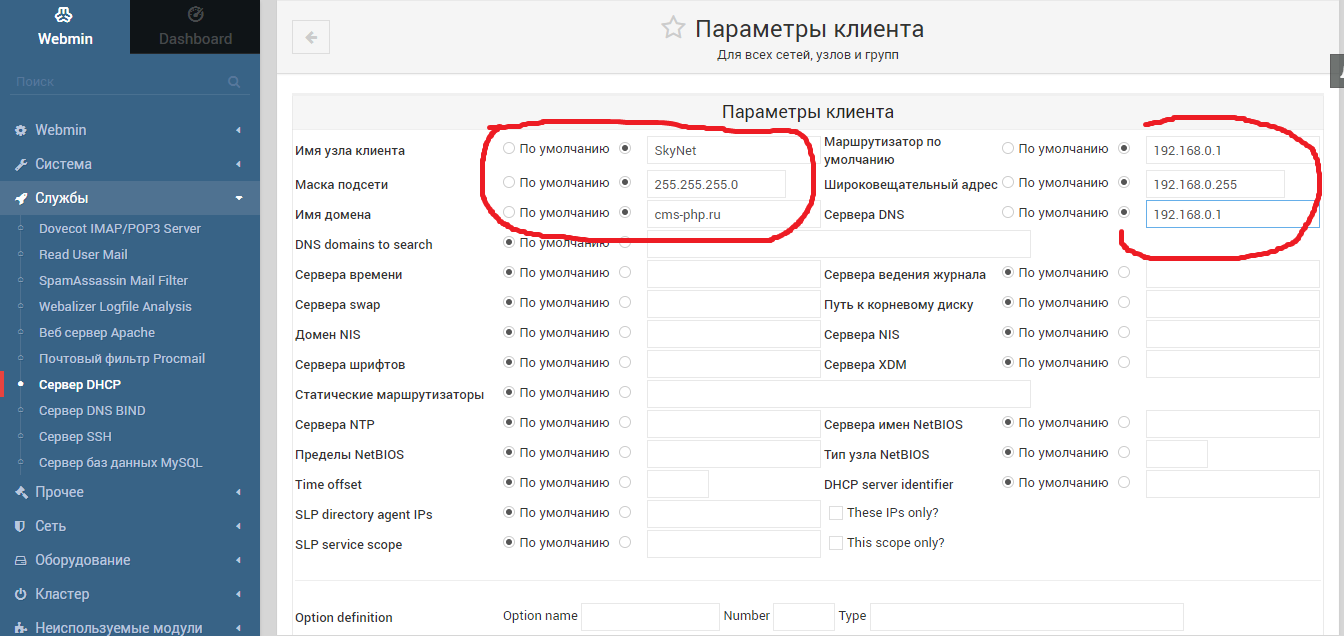
Task: Open Веб сервер Apache module
Action: [x=97, y=333]
